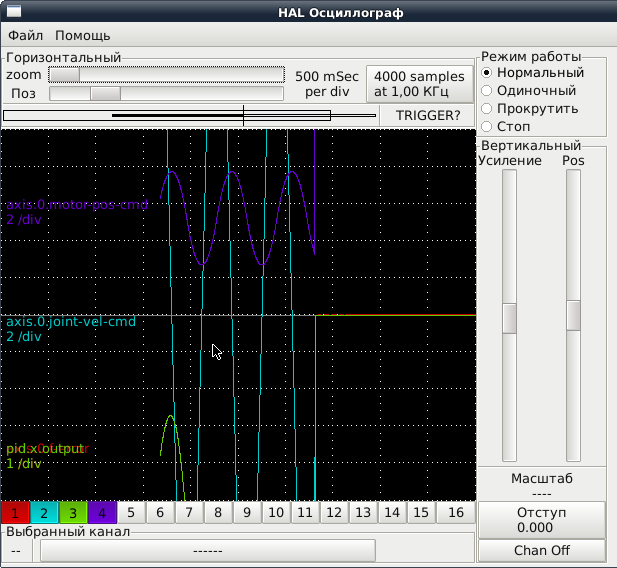Click the Chan Off button
The height and width of the screenshot is (568, 617).
pos(542,550)
